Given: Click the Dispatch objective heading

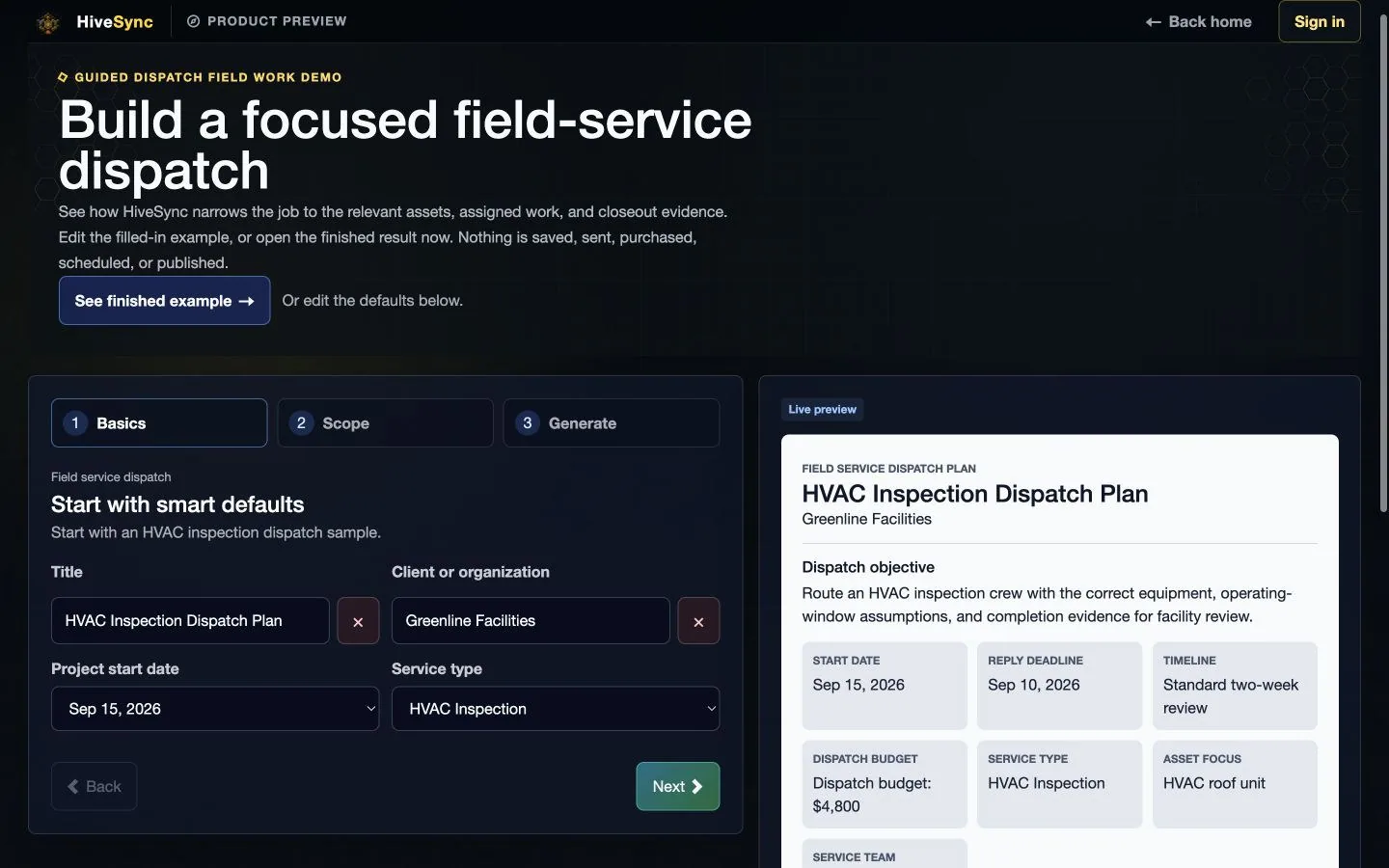Looking at the screenshot, I should click(868, 567).
